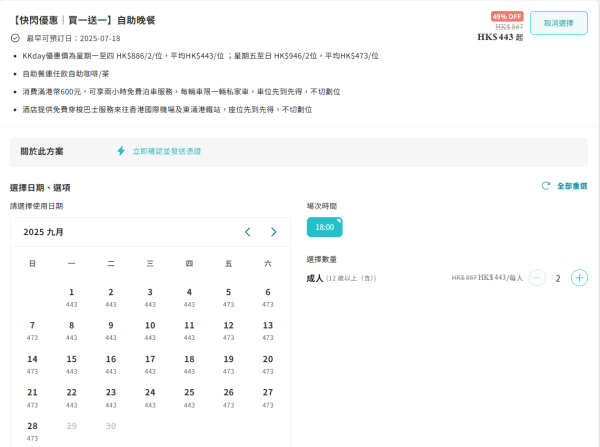Pick September 19 date
Image resolution: width=600 pixels, height=447 pixels.
click(228, 364)
